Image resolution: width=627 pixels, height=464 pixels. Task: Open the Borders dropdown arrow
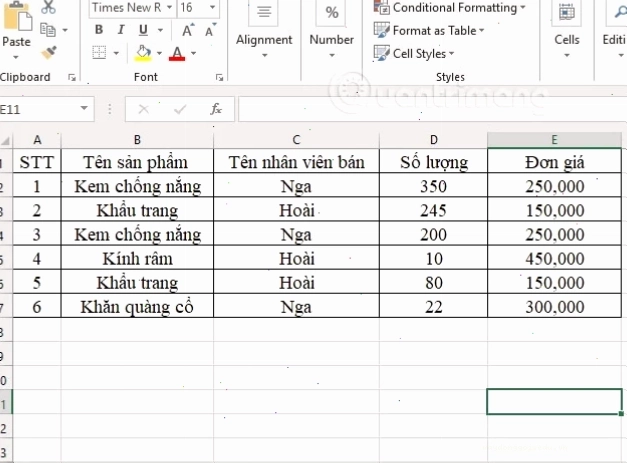(116, 53)
